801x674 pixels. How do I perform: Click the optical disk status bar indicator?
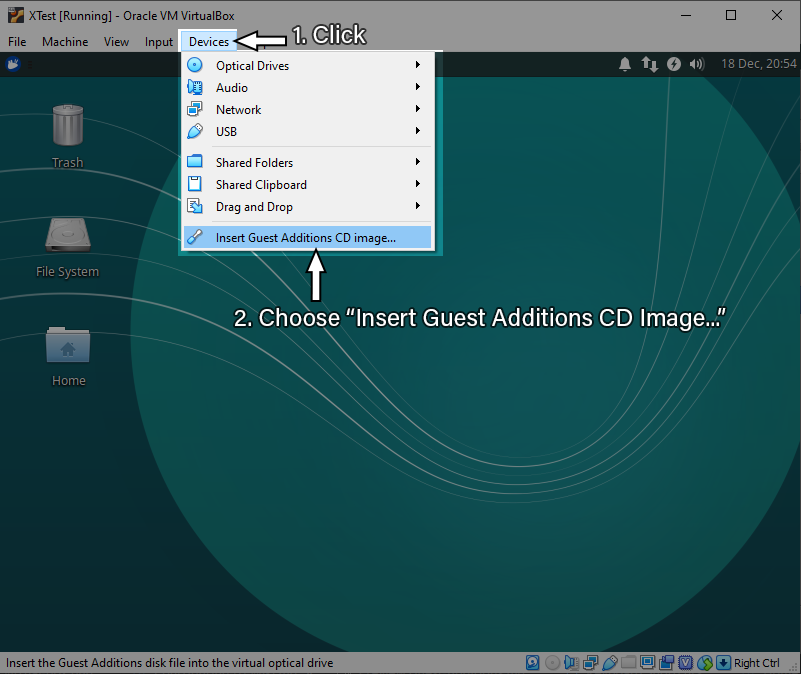coord(552,663)
